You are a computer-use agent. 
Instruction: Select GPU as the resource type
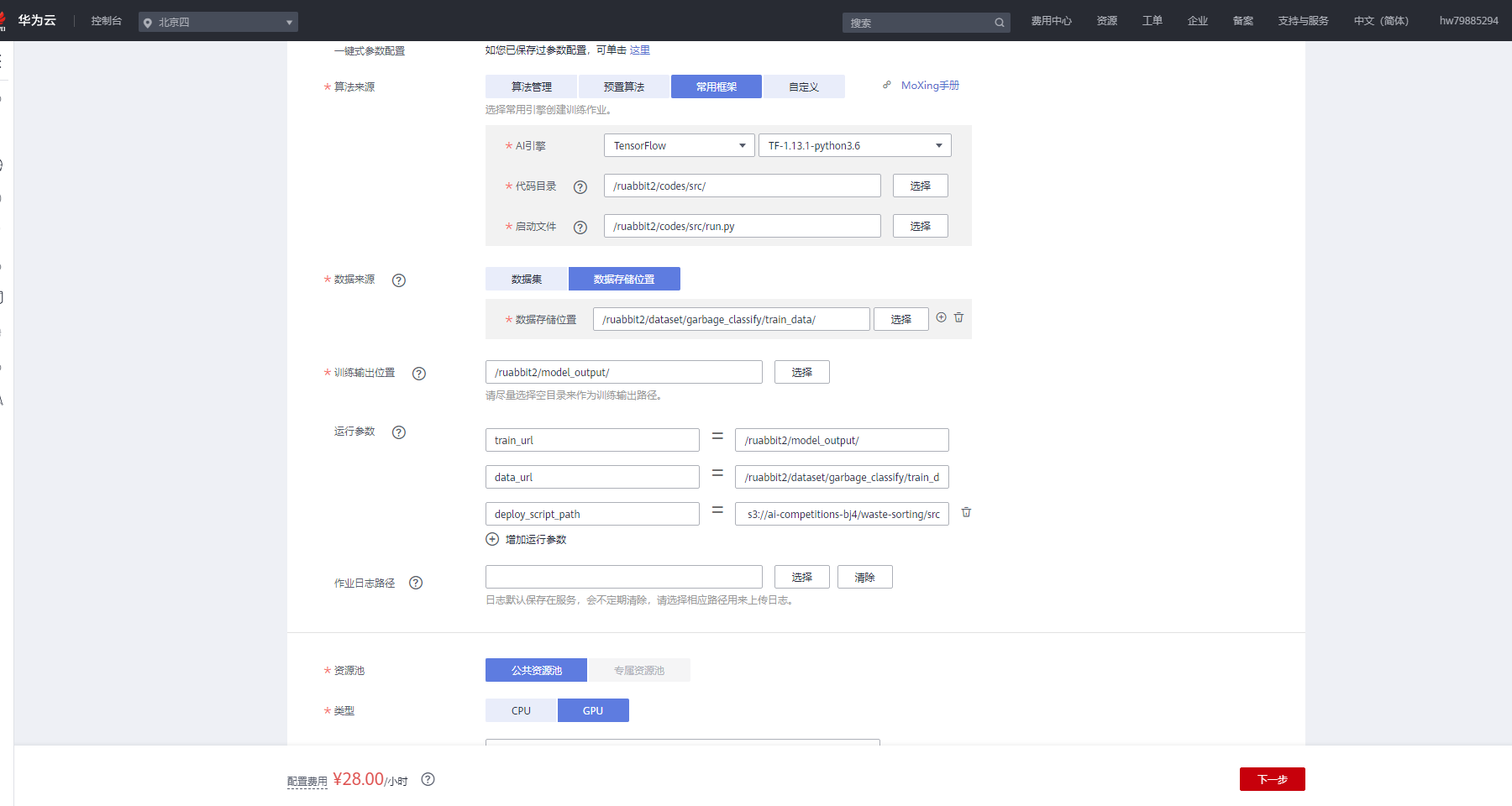[593, 710]
